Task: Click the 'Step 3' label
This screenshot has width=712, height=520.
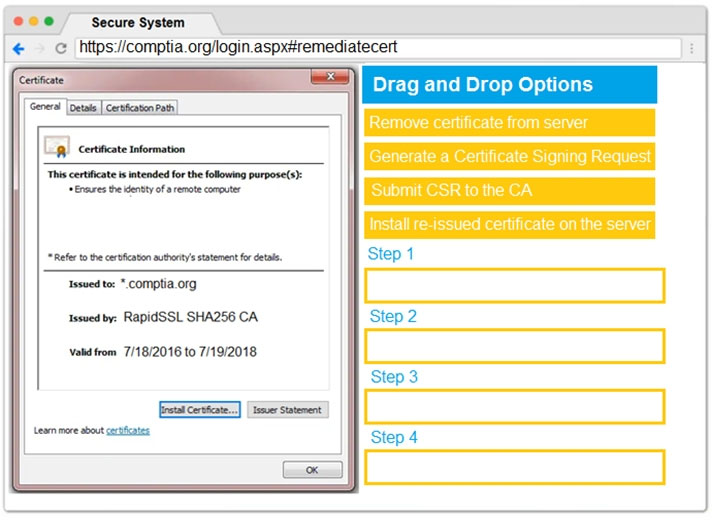Action: click(x=394, y=377)
